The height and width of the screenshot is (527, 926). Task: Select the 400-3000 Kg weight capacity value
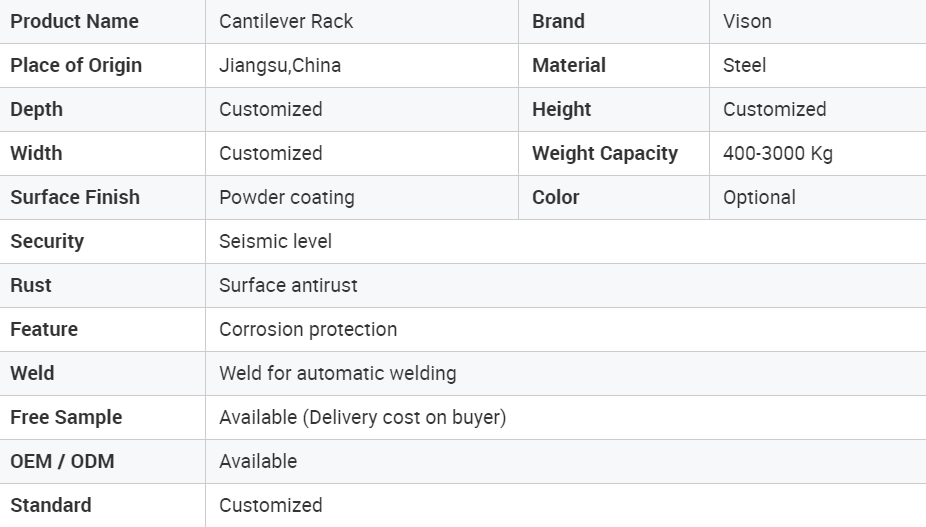pyautogui.click(x=778, y=154)
